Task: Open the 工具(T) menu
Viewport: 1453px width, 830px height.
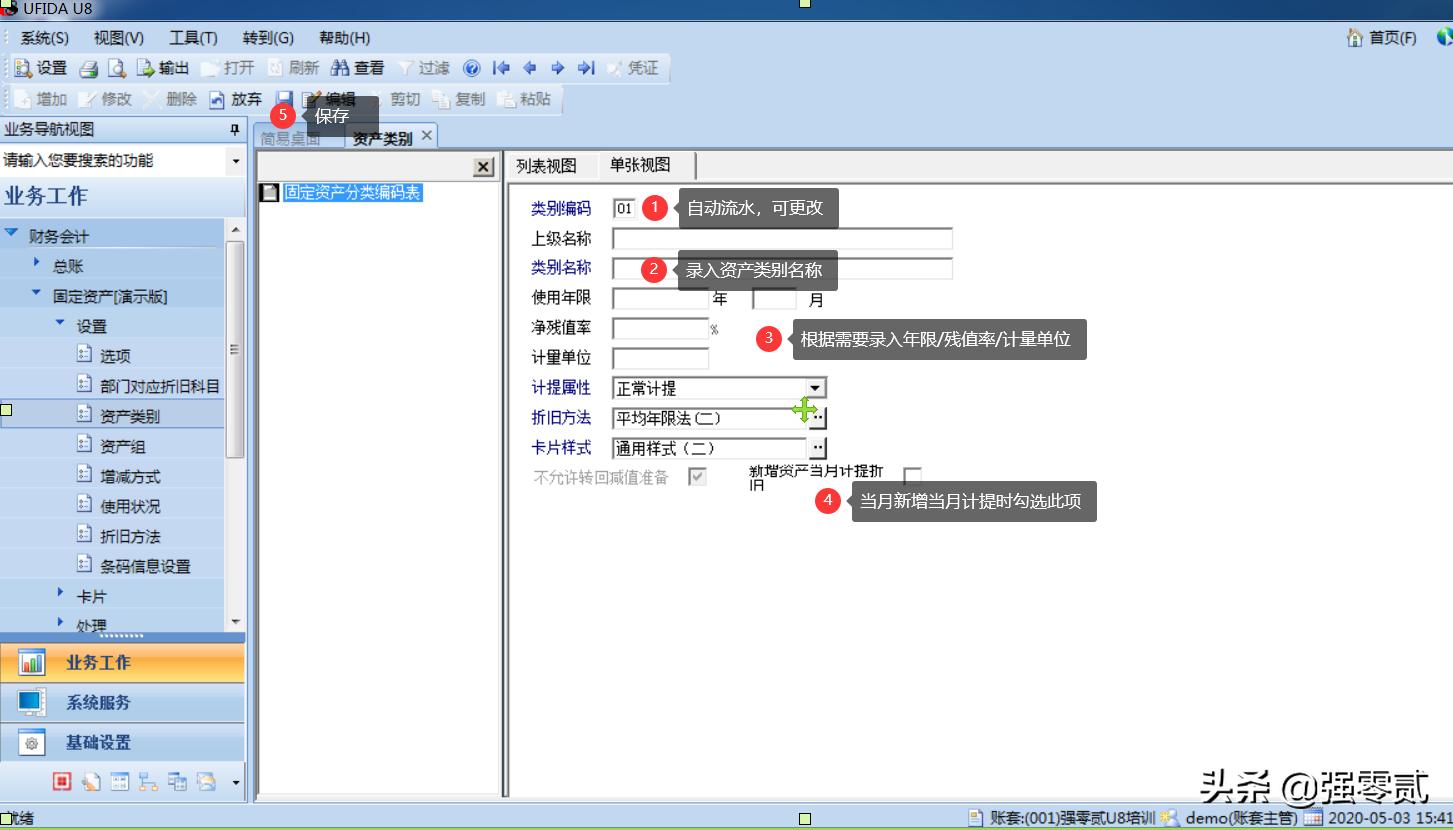Action: coord(193,38)
